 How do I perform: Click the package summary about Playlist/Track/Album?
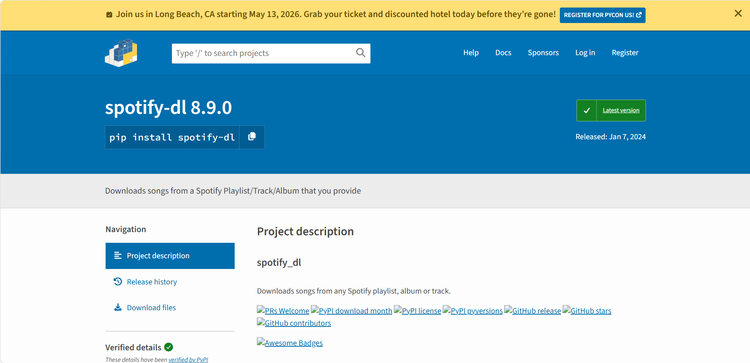pyautogui.click(x=233, y=191)
